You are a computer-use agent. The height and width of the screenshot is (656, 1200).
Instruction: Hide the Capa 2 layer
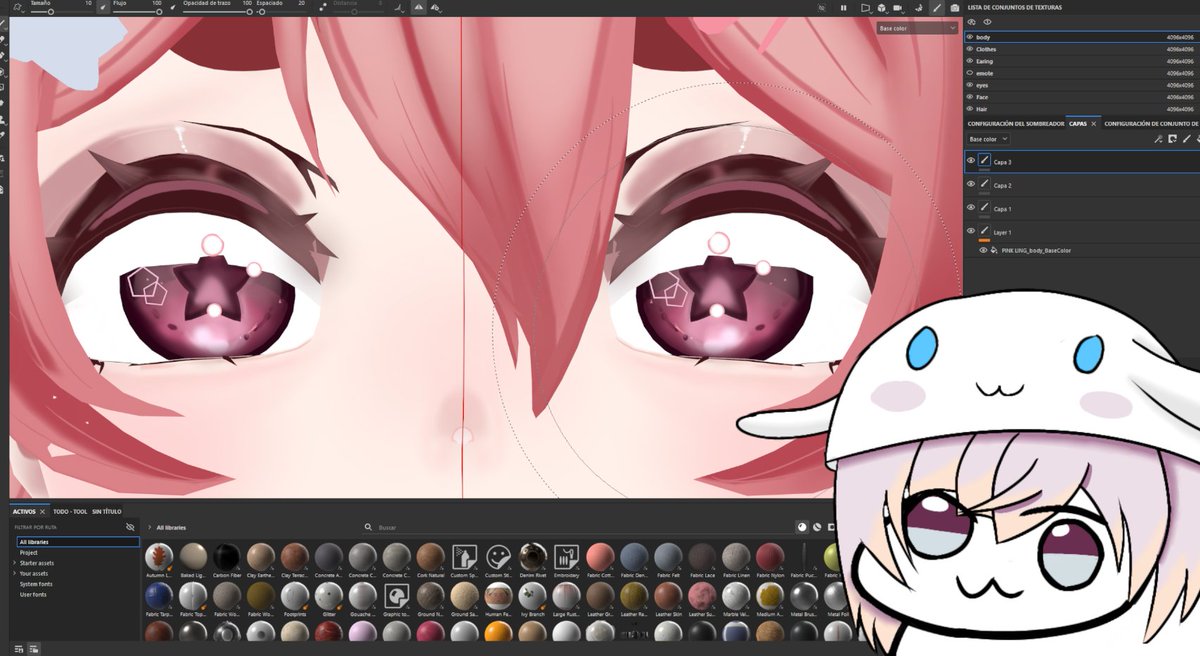(970, 184)
